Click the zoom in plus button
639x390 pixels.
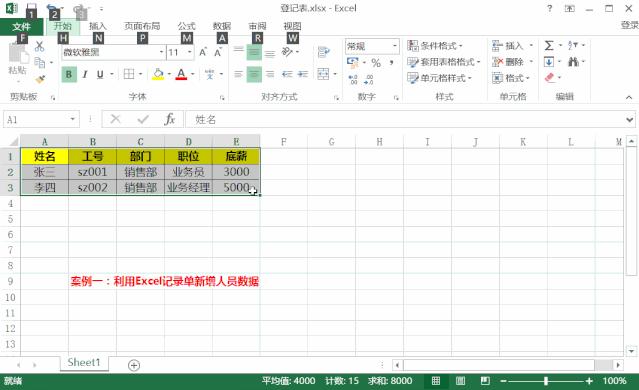tap(589, 381)
